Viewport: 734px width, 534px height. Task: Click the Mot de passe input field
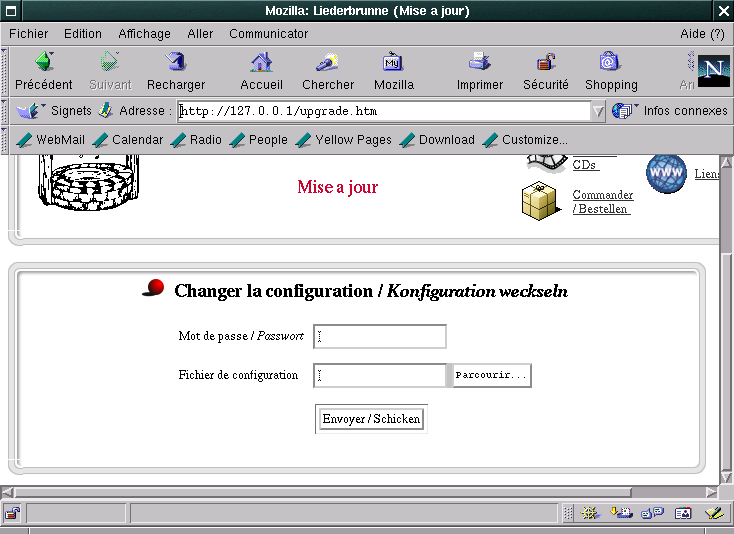[380, 337]
